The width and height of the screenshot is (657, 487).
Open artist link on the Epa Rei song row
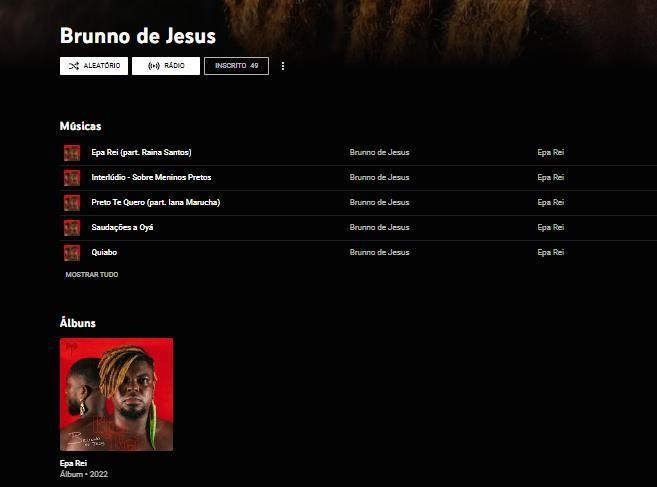(380, 152)
